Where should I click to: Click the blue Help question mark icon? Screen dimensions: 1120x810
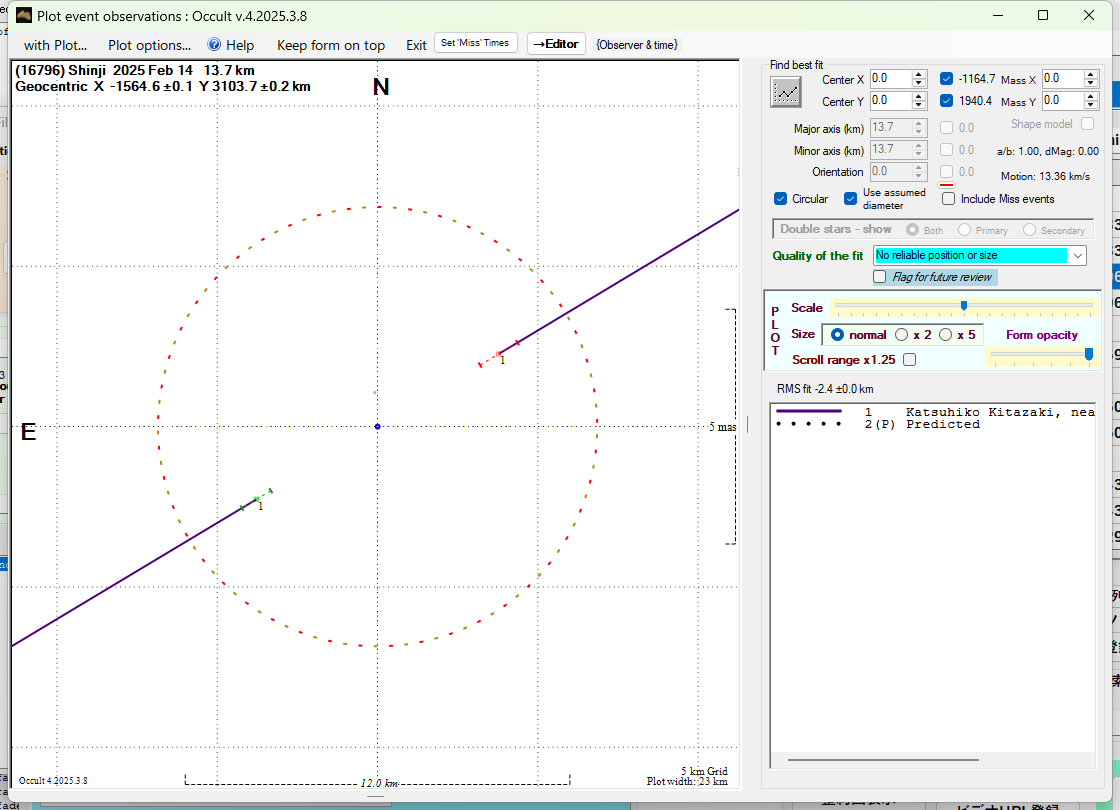214,45
